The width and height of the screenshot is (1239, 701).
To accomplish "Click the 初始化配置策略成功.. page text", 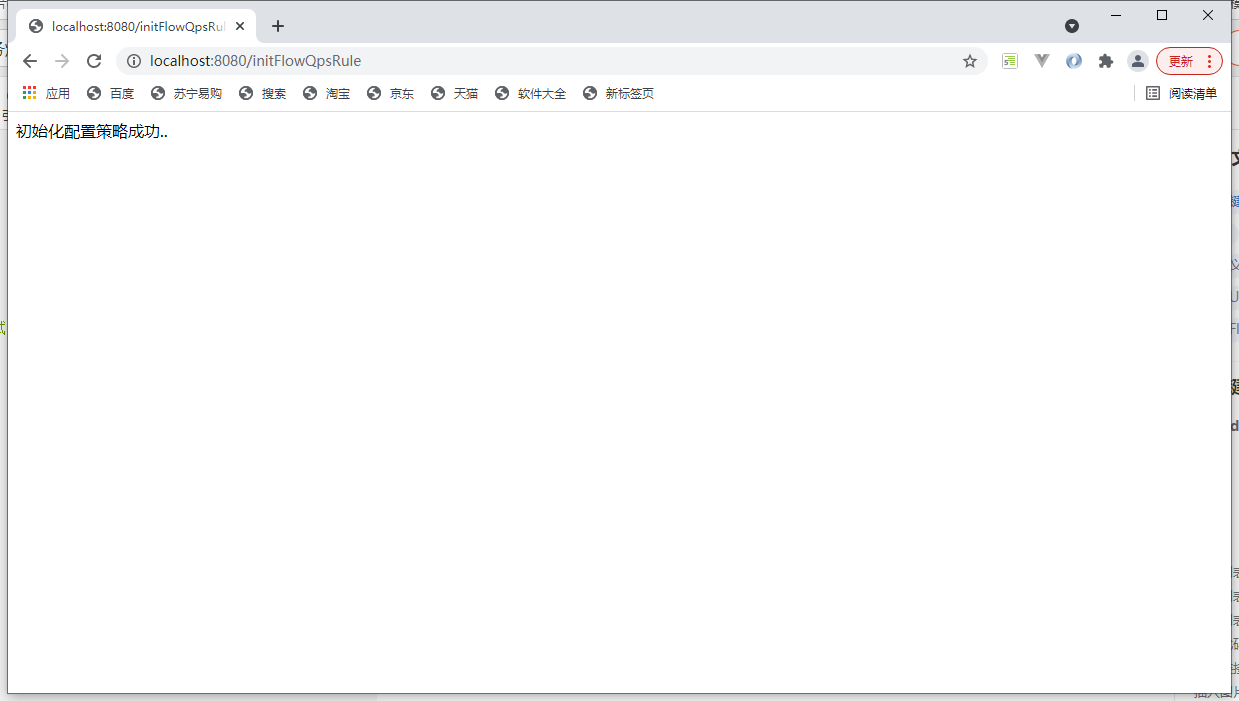I will 92,131.
